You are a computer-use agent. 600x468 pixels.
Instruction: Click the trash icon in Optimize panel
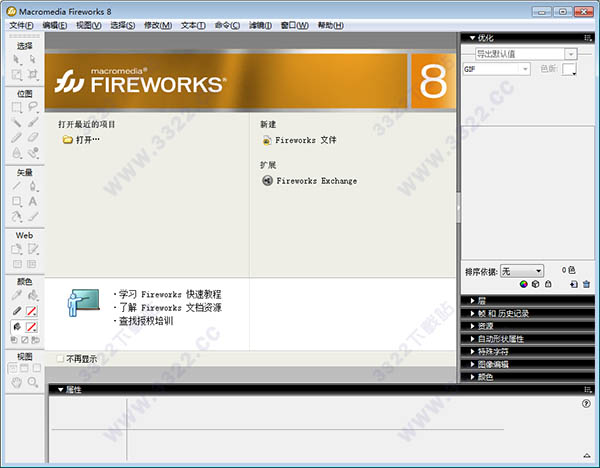click(586, 284)
